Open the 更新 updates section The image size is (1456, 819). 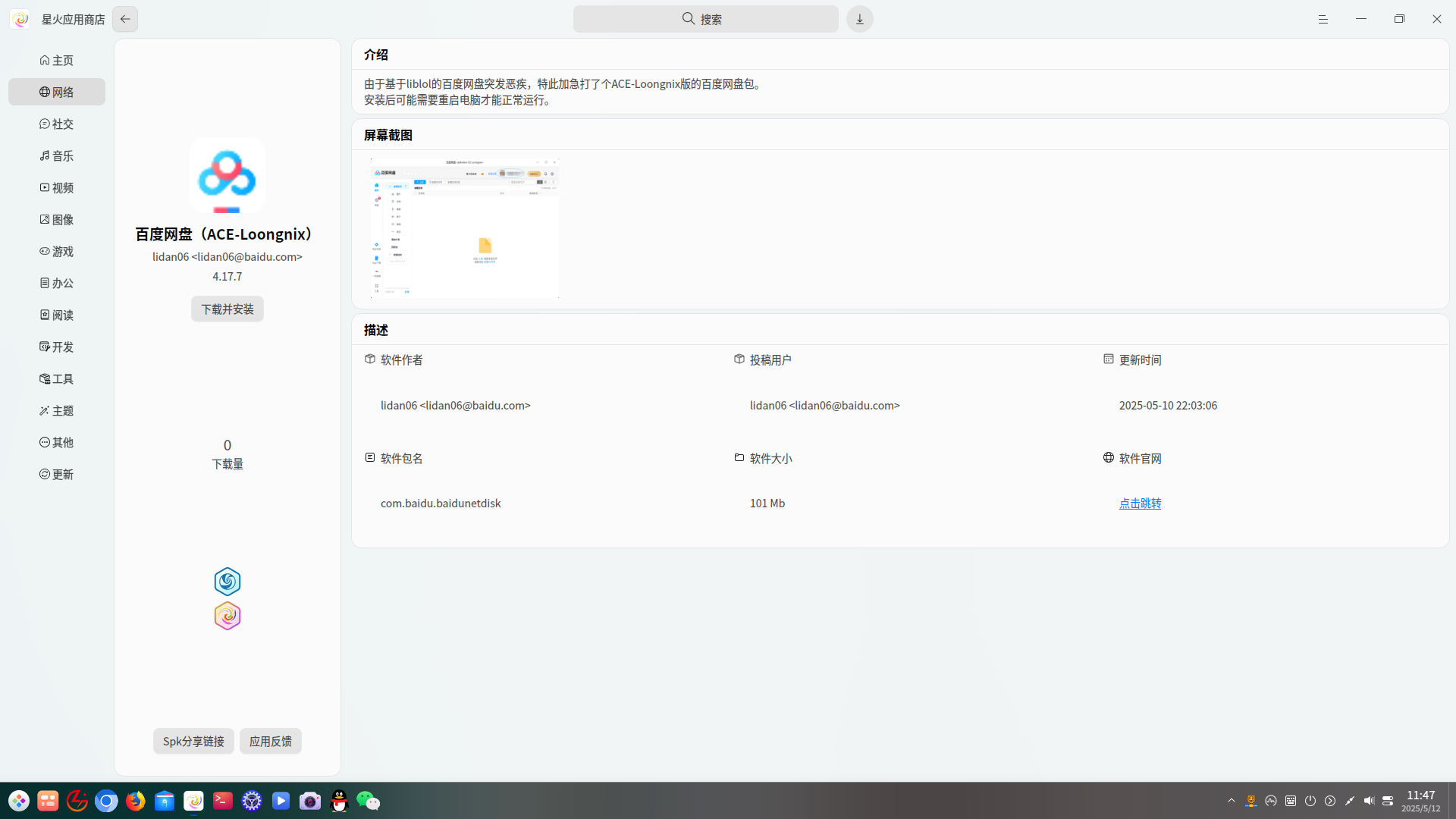tap(57, 474)
